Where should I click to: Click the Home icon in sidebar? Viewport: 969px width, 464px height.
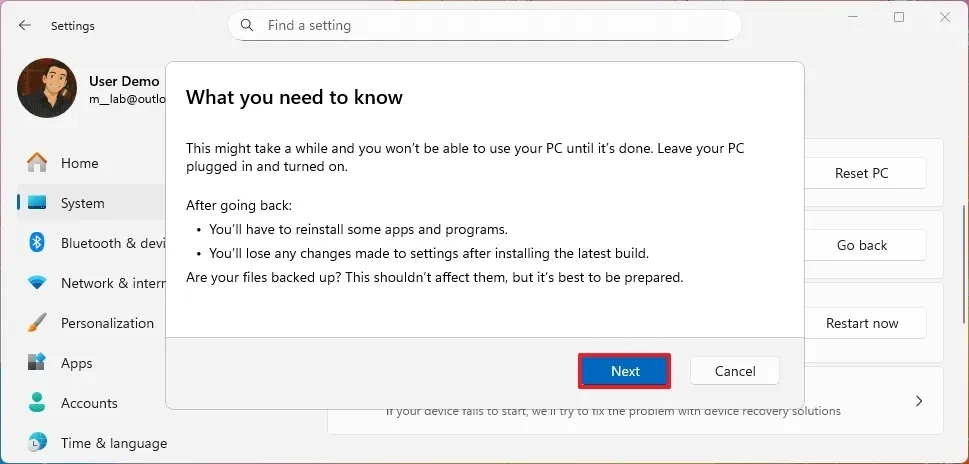(37, 163)
